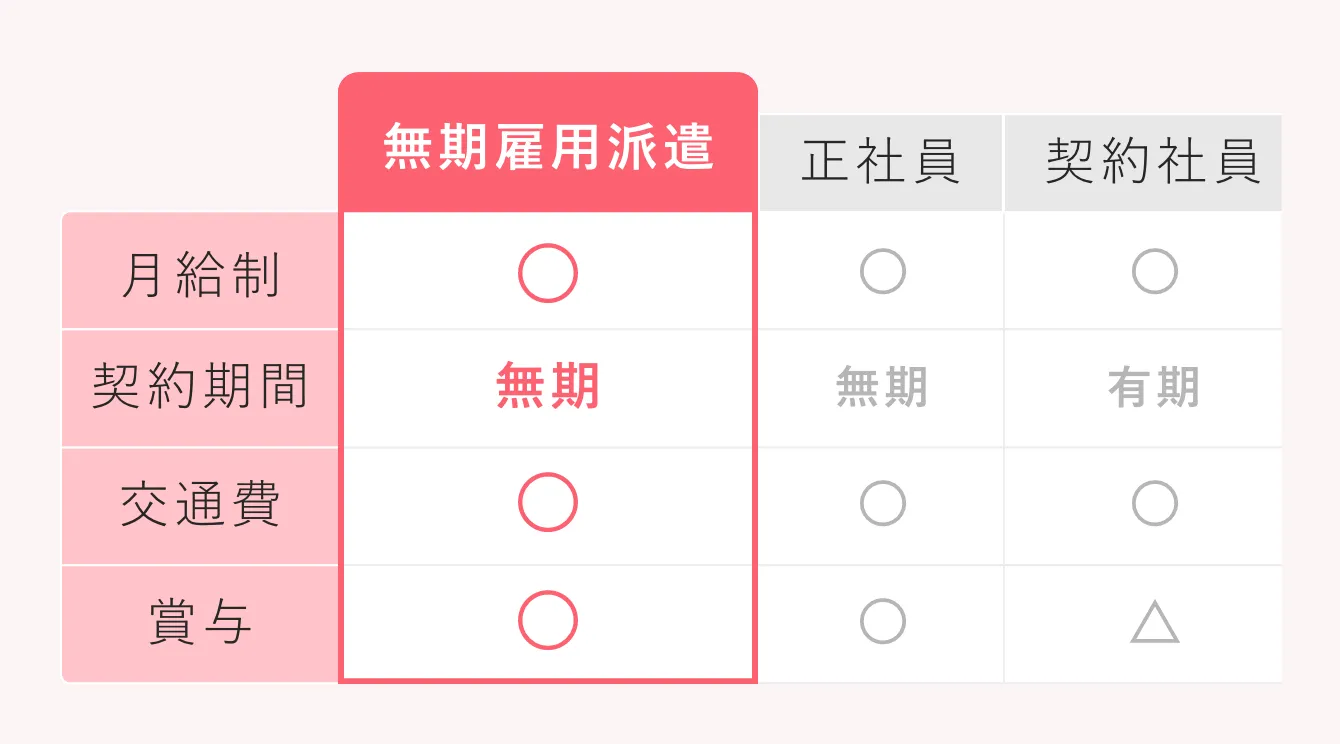Click 契約社員 gray circle for 月給制
This screenshot has width=1340, height=744.
pyautogui.click(x=1155, y=271)
